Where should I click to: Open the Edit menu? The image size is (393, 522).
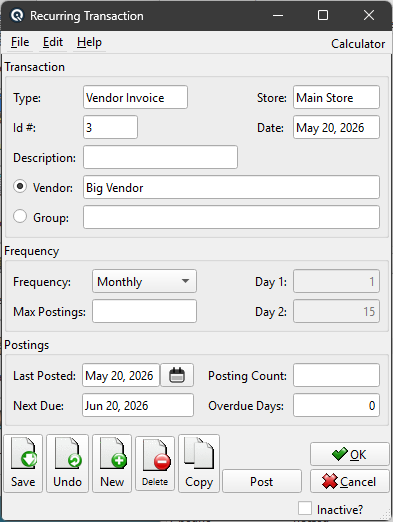(53, 42)
